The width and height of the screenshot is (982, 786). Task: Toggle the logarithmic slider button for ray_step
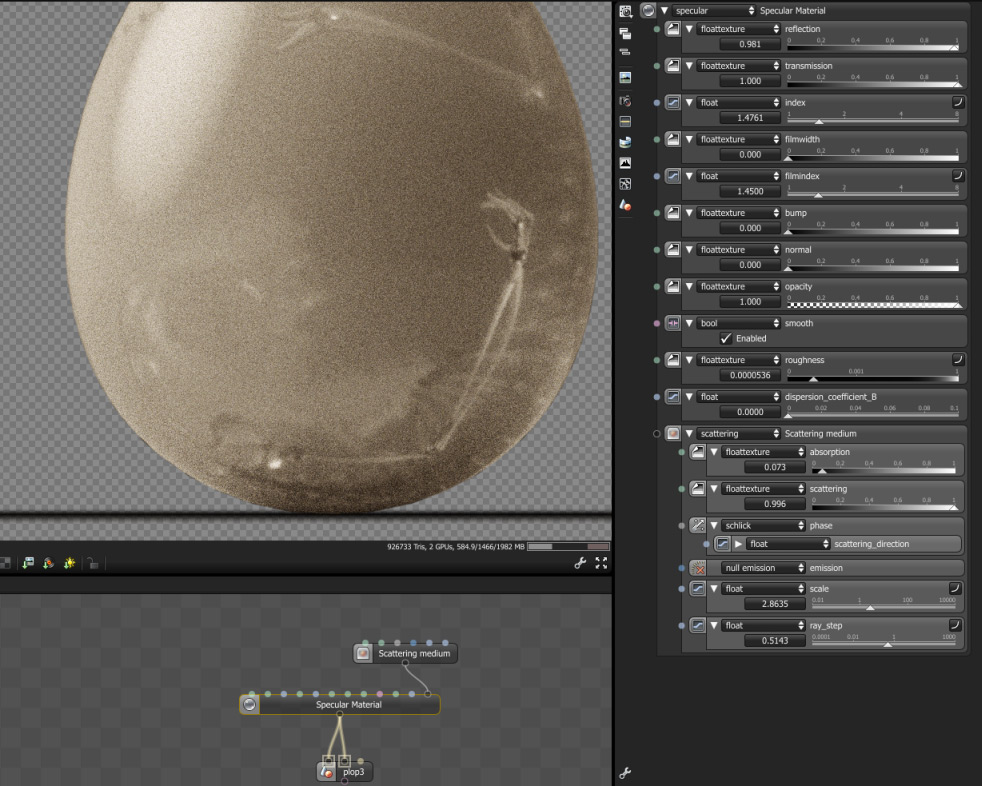click(x=955, y=624)
